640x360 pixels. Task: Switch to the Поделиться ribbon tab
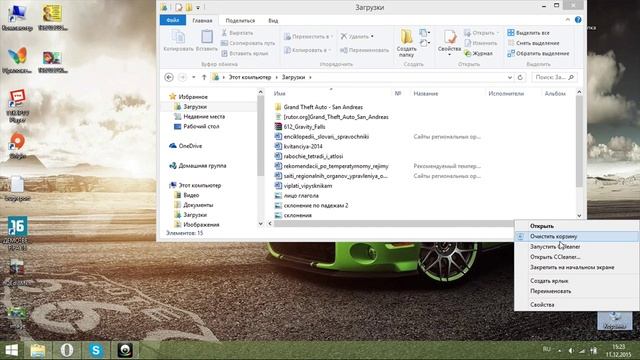point(240,20)
